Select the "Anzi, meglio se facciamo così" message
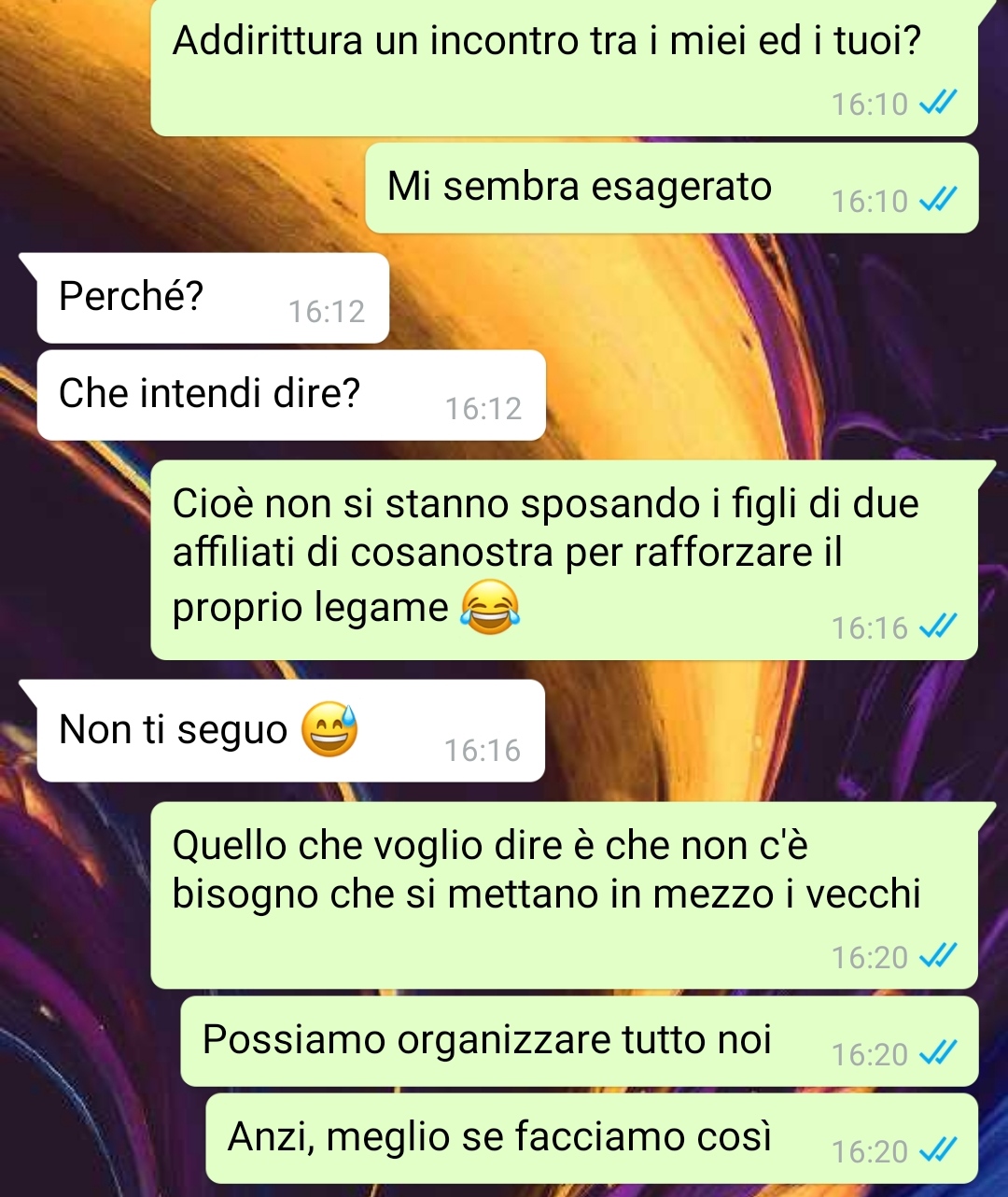 (x=592, y=1138)
